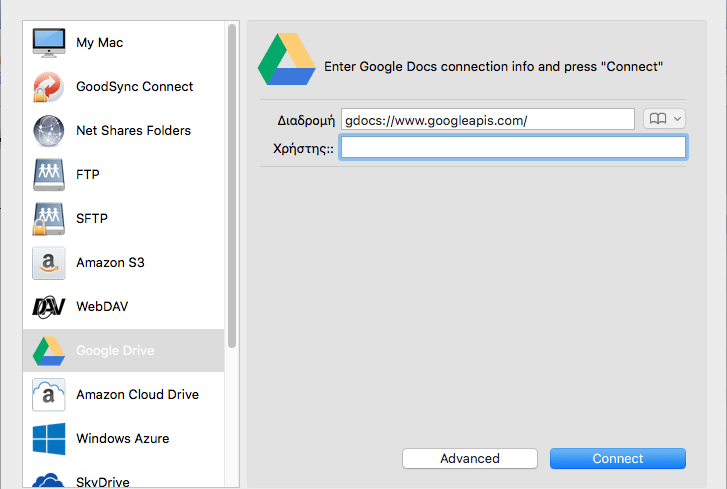Click the Connect button
The height and width of the screenshot is (489, 727).
(x=618, y=458)
